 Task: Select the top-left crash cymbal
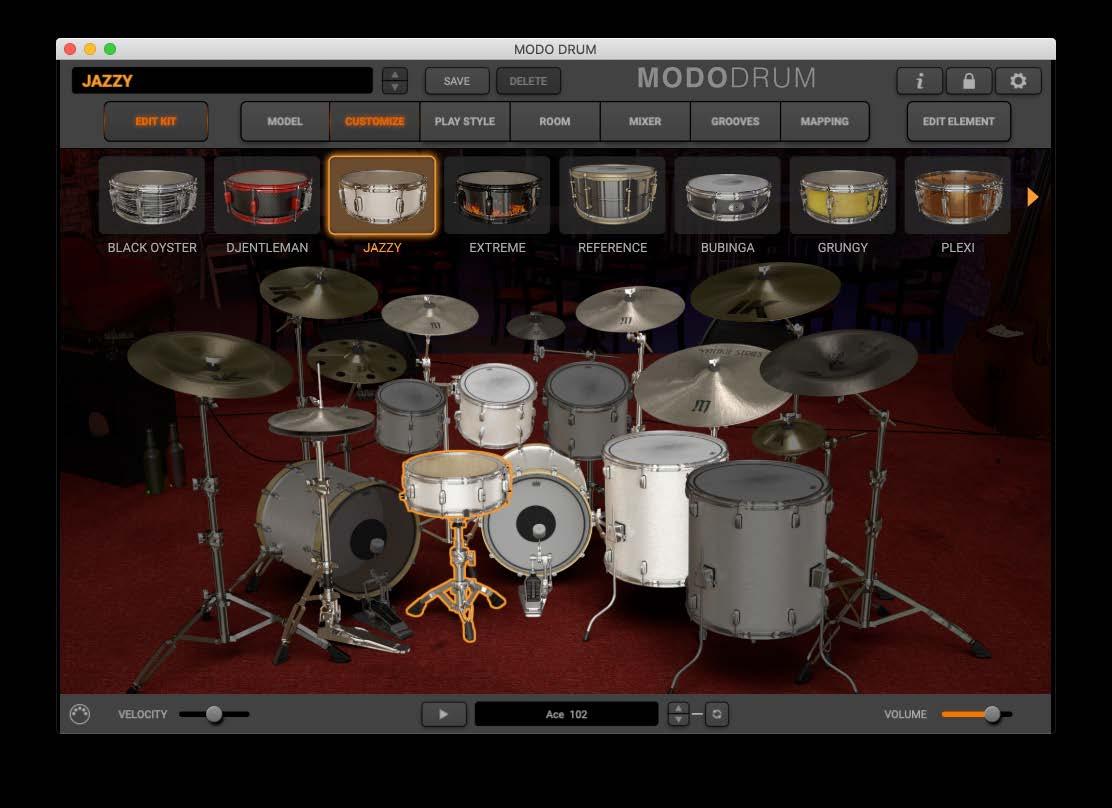point(318,292)
